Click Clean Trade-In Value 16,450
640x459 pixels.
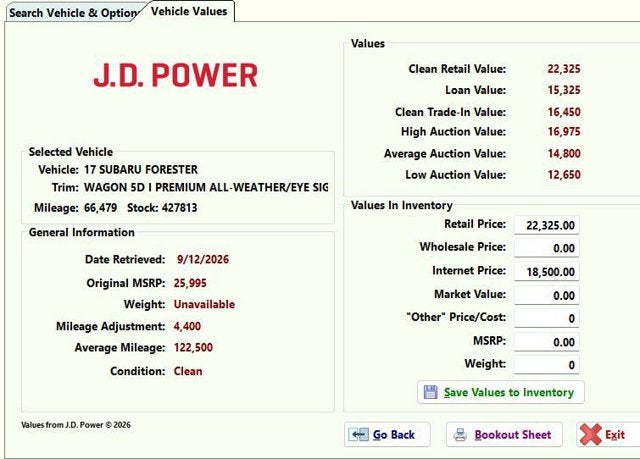click(x=564, y=112)
